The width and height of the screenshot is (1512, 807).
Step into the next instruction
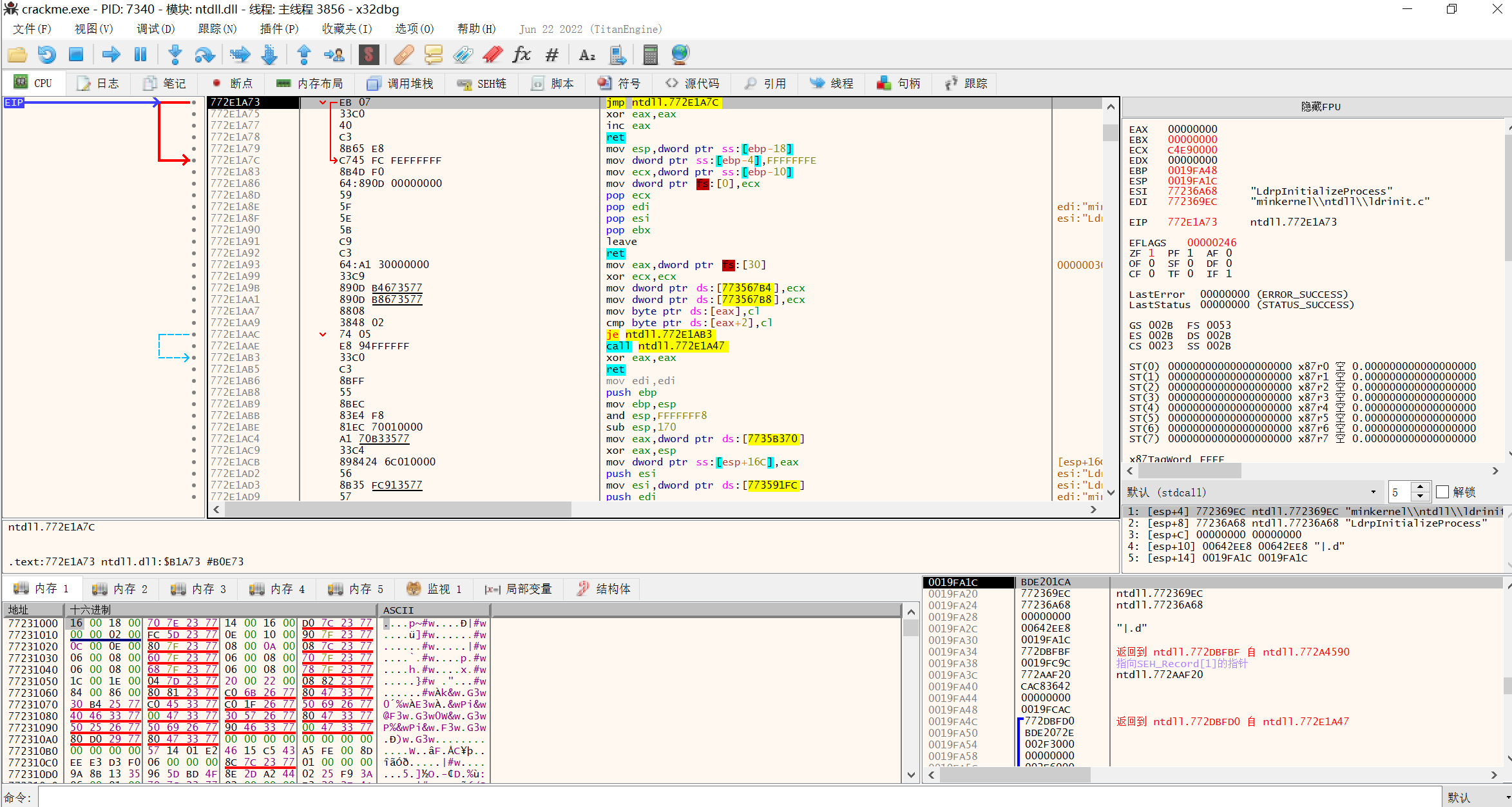[x=175, y=55]
